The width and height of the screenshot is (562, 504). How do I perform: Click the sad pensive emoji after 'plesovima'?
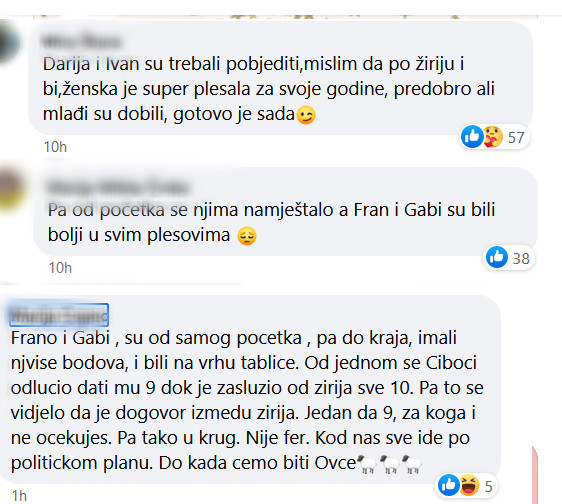coord(247,236)
